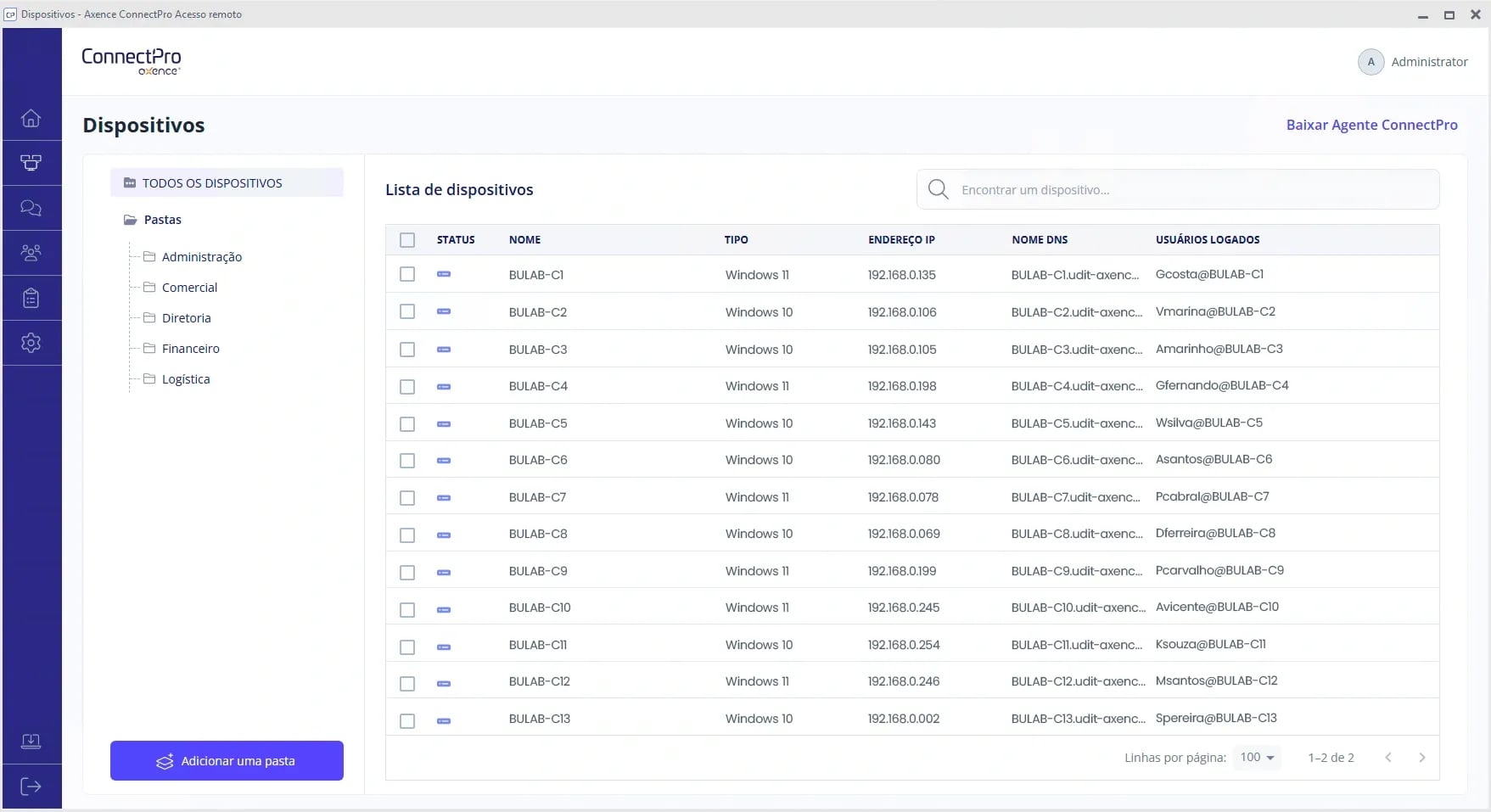Open the Settings gear sidebar icon

31,343
